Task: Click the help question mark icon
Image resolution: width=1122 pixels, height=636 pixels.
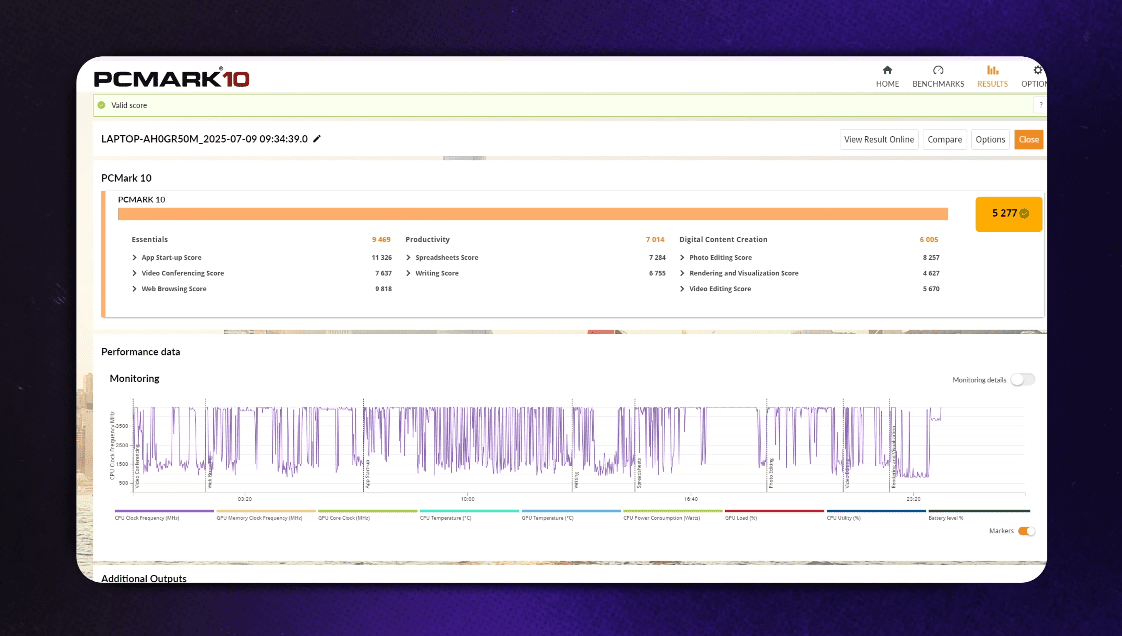Action: [1040, 105]
